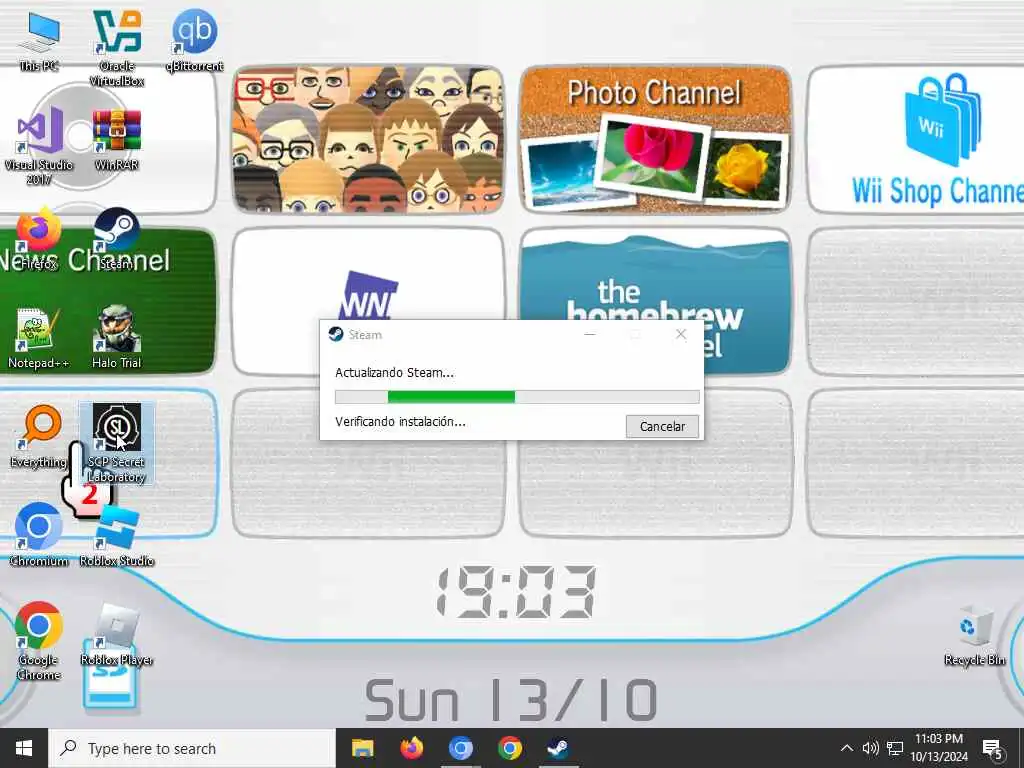Open the notification center icon
The width and height of the screenshot is (1024, 768).
pos(993,748)
